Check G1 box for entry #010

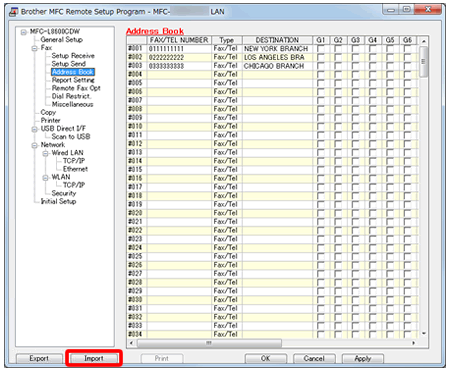point(321,127)
